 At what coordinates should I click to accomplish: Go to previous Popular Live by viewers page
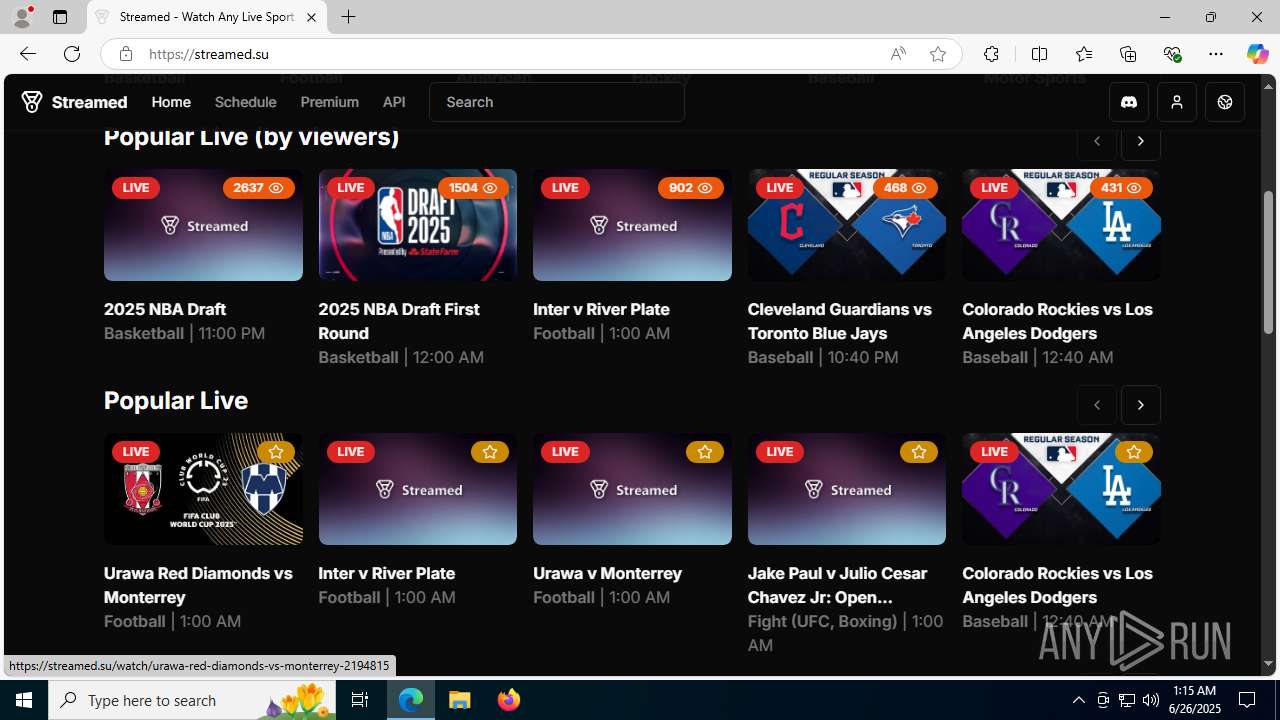point(1097,141)
